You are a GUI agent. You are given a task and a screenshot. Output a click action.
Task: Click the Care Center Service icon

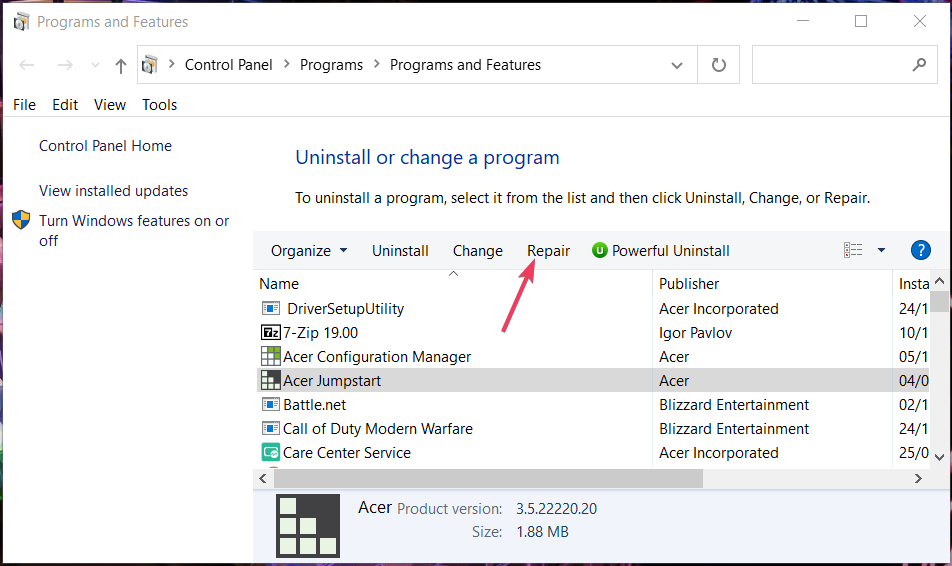coord(271,452)
